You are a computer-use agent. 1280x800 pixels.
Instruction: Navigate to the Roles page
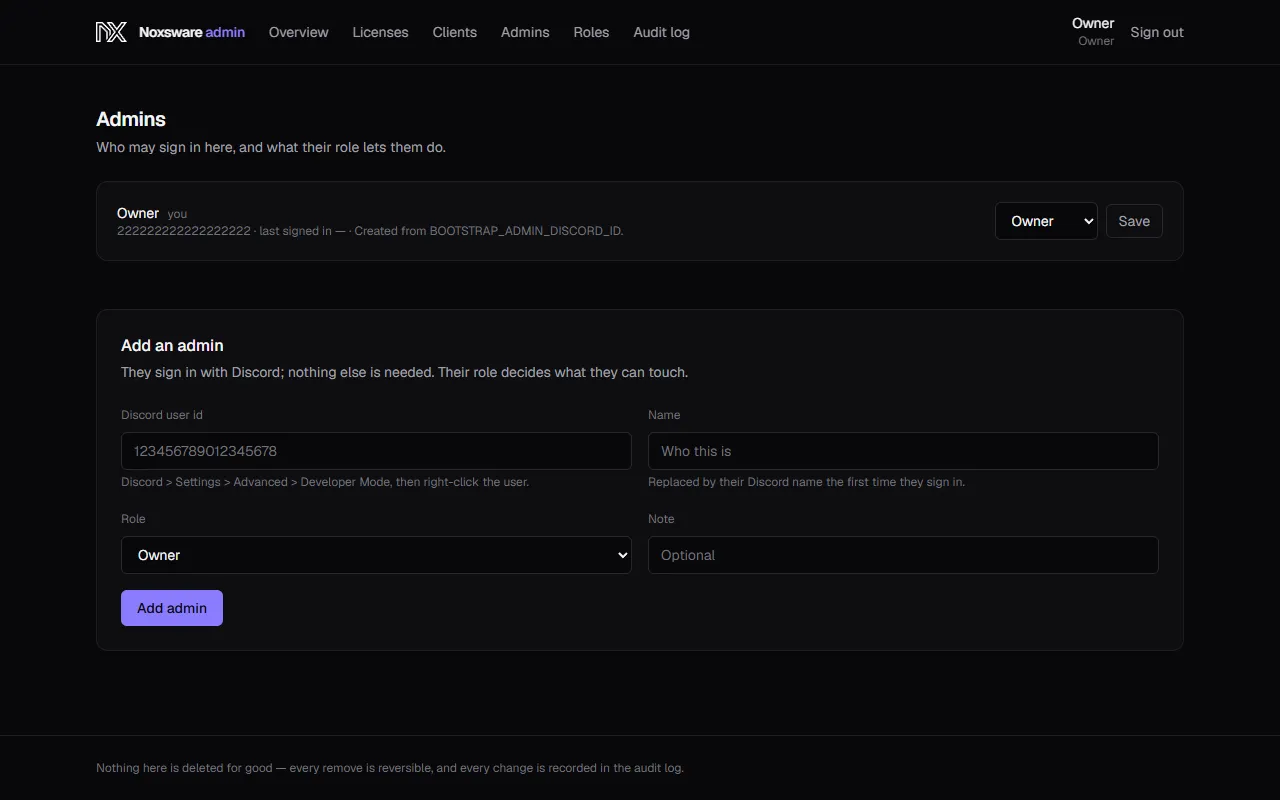pyautogui.click(x=591, y=32)
